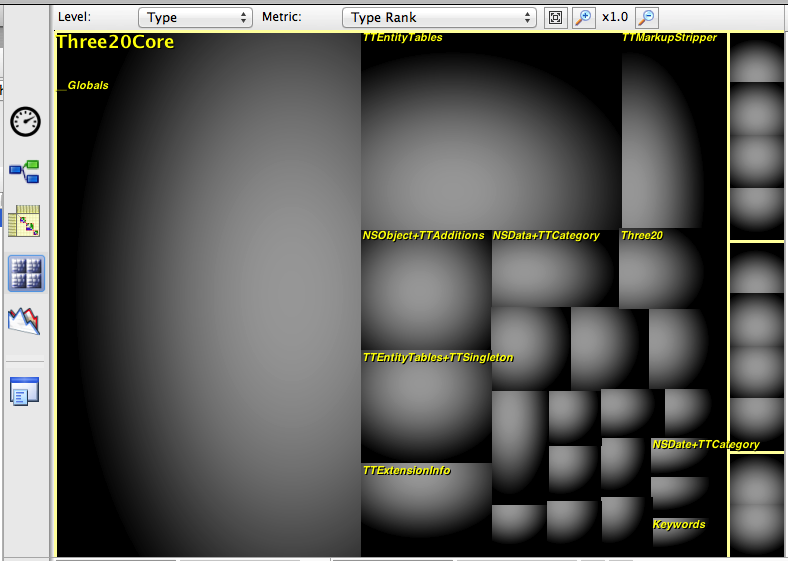Click the x1.0 zoom factor label
The image size is (788, 561).
tap(615, 17)
